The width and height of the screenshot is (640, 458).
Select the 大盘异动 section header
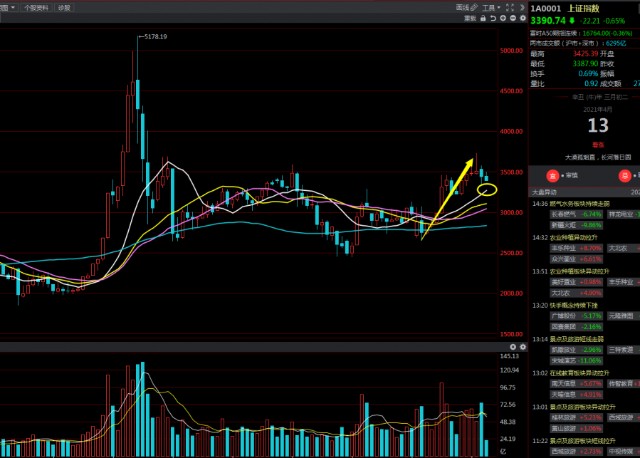click(x=545, y=191)
